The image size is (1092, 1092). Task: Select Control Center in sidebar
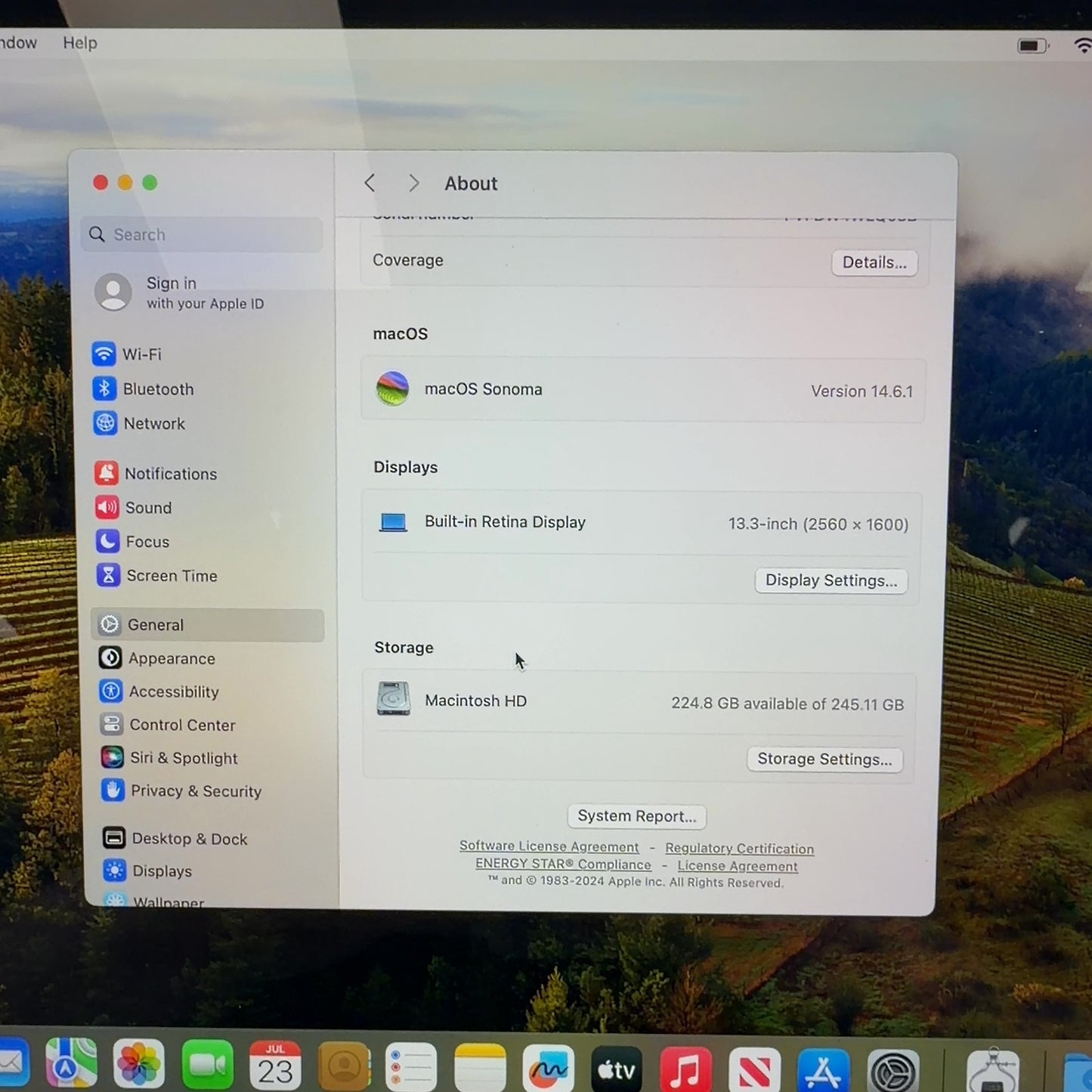pyautogui.click(x=168, y=724)
